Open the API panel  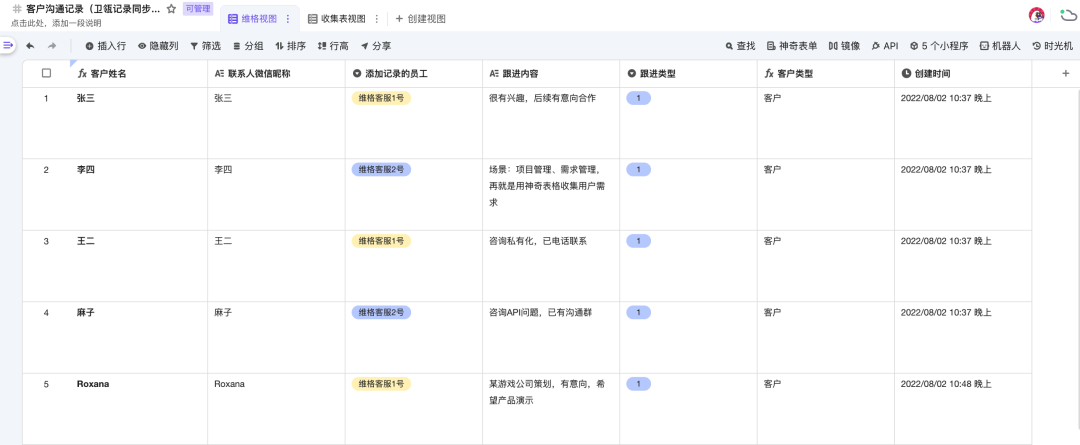tap(885, 46)
